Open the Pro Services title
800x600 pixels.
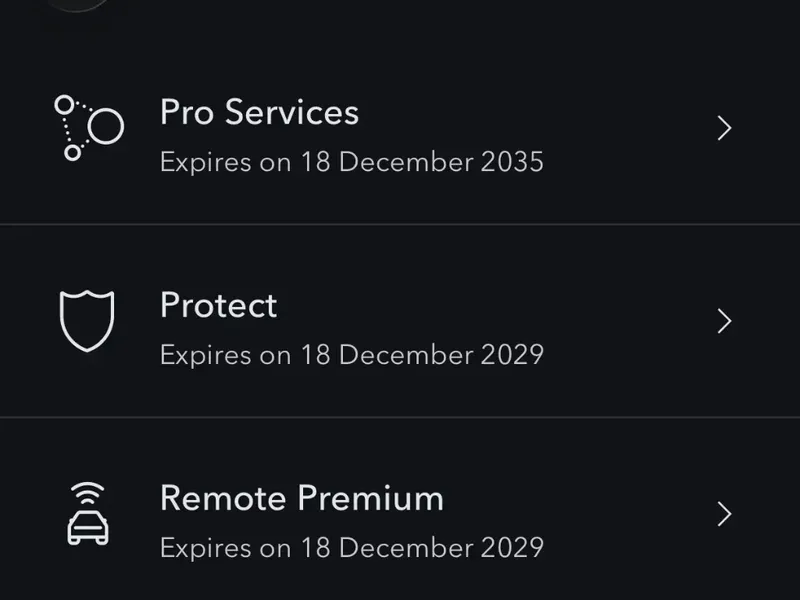259,112
